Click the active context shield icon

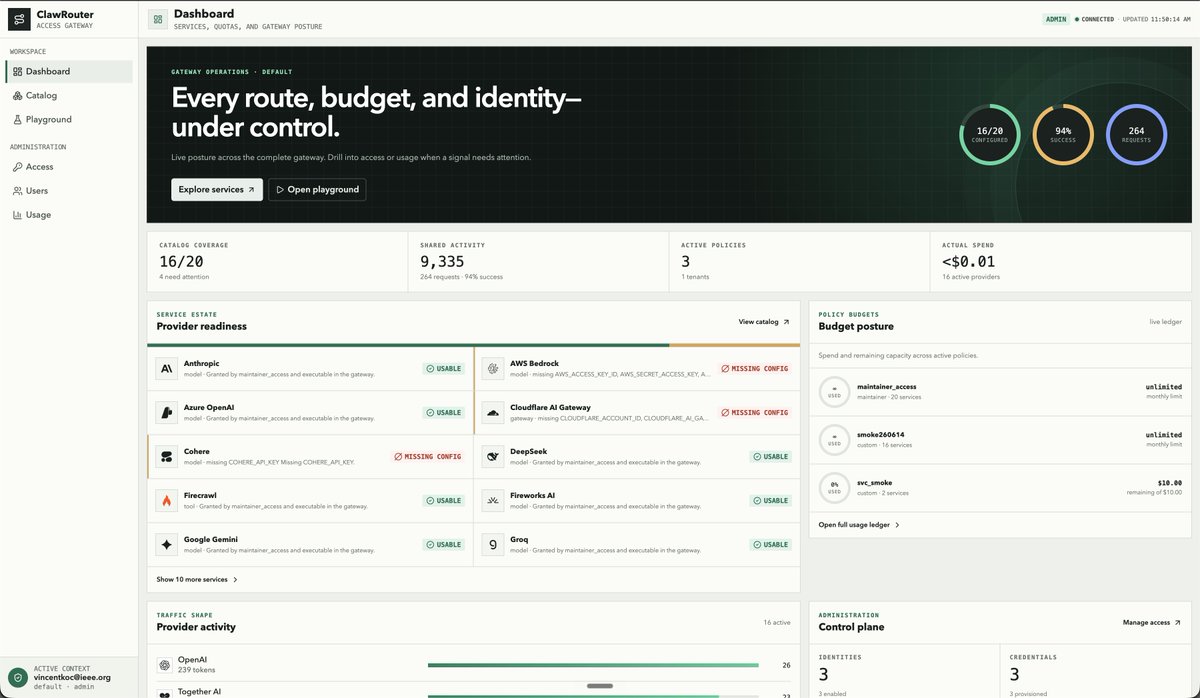click(19, 676)
